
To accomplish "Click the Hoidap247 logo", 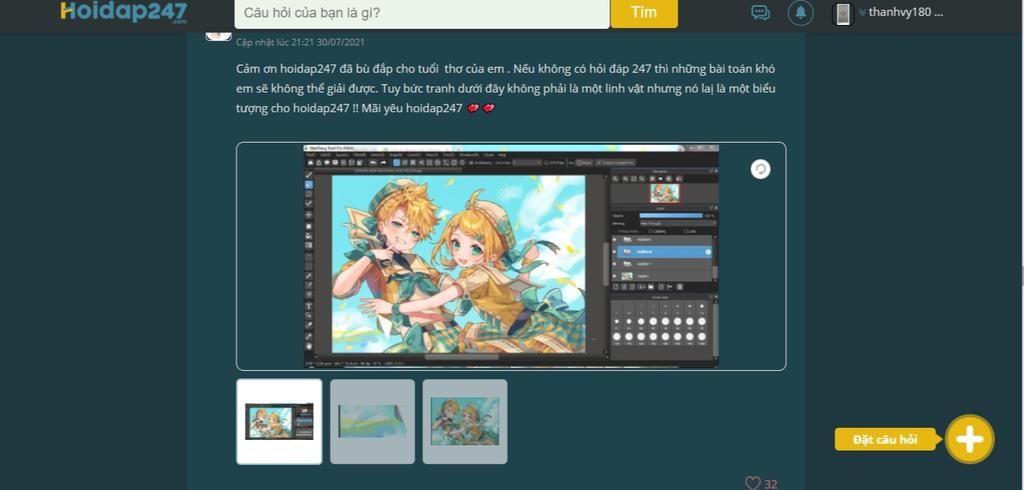I will [123, 12].
